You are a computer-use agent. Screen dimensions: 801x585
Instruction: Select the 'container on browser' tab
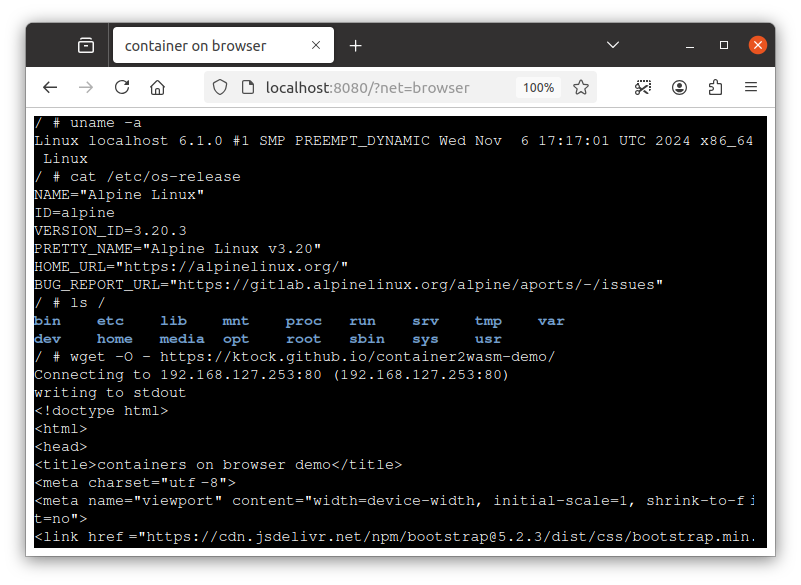click(223, 45)
